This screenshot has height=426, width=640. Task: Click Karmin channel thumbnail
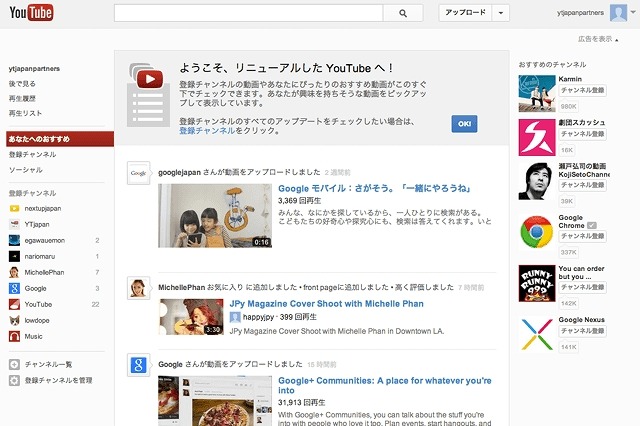[x=537, y=93]
